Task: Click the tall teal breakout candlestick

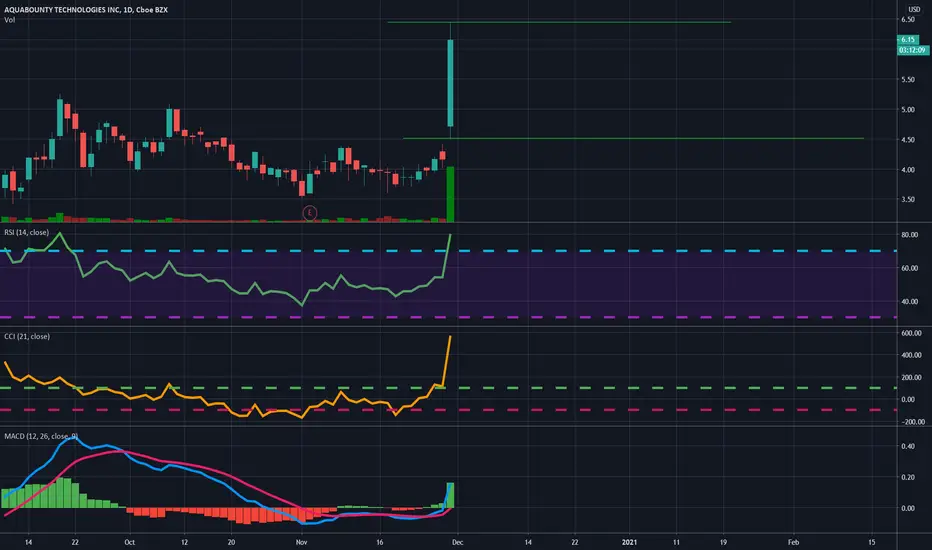Action: tap(451, 83)
